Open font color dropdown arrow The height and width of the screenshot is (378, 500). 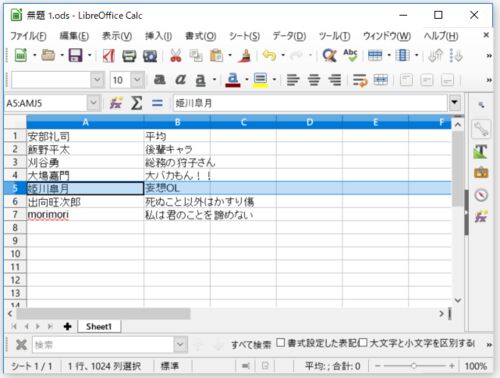click(x=247, y=80)
